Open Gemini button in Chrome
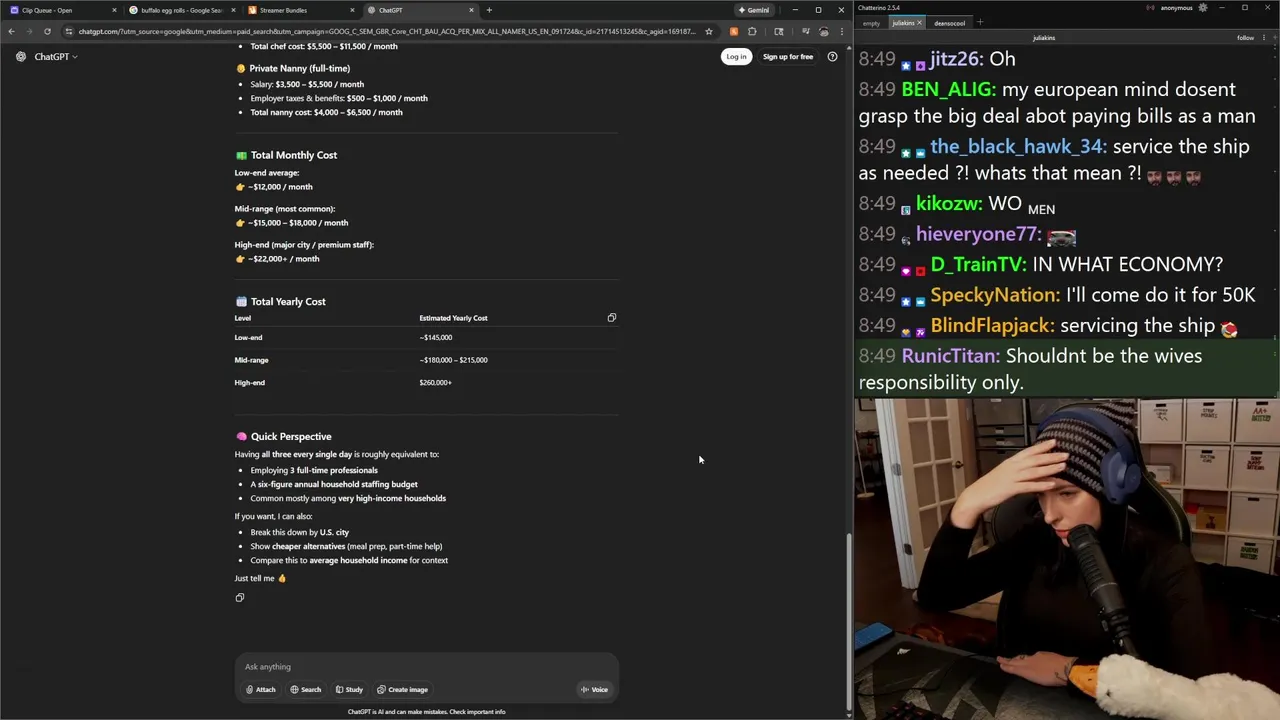 754,10
